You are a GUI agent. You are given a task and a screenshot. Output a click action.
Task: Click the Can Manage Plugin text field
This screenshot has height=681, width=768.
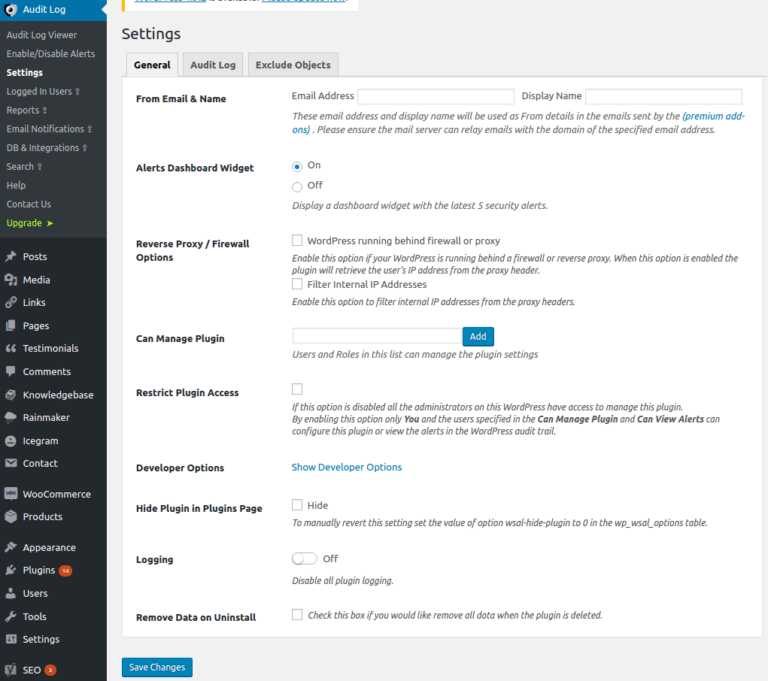tap(377, 336)
